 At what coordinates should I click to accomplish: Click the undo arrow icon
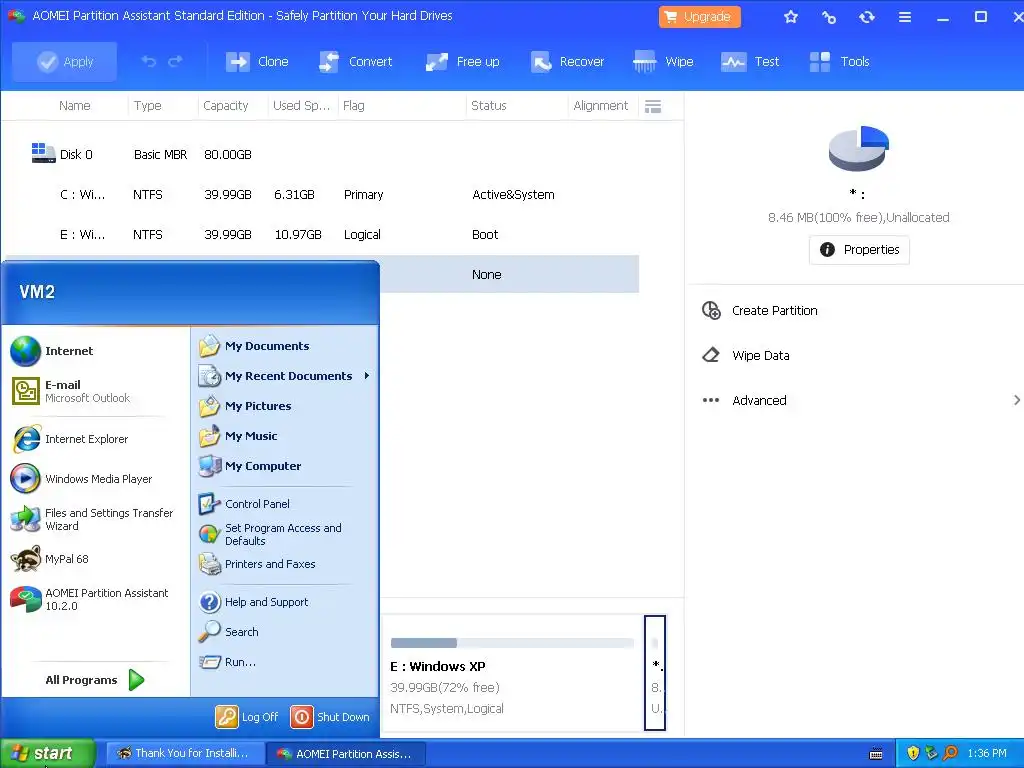(149, 61)
